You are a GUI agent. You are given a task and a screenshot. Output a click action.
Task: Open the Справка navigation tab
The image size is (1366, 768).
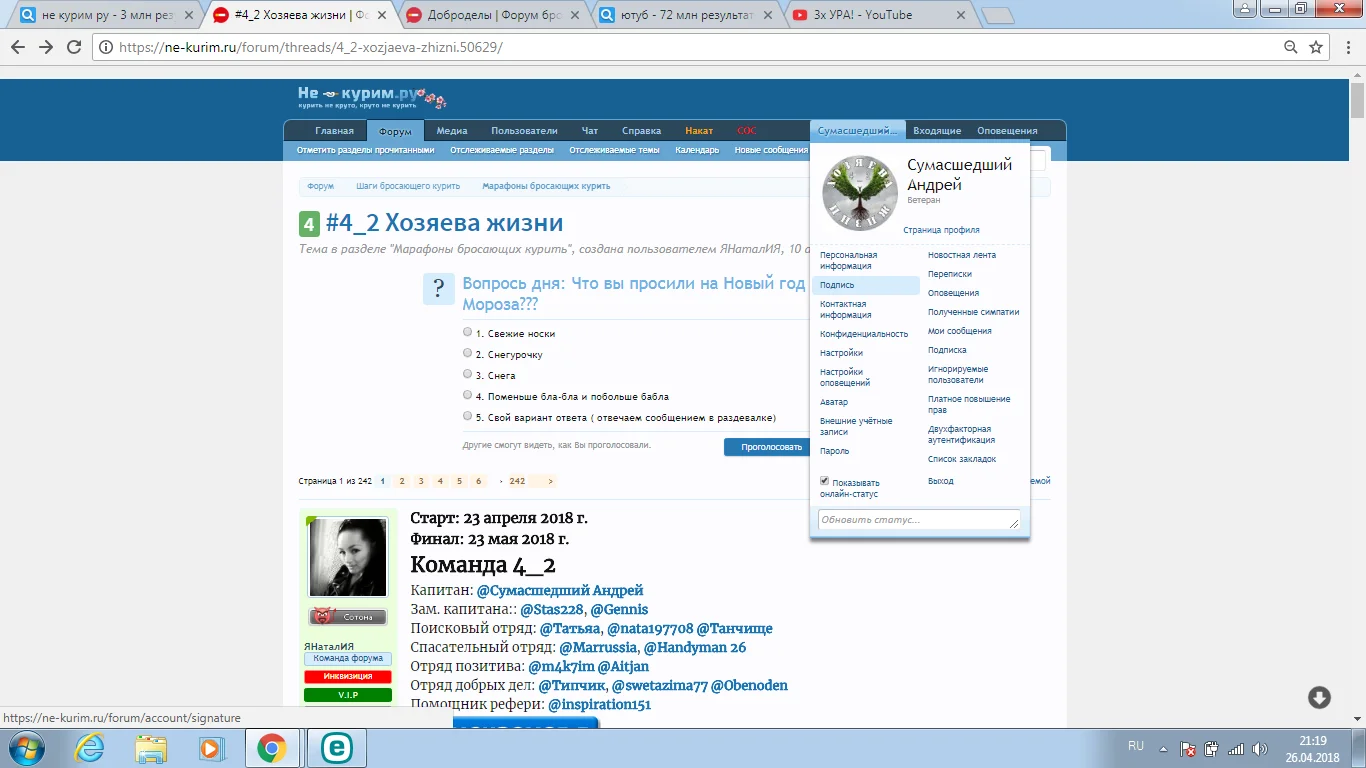click(641, 131)
